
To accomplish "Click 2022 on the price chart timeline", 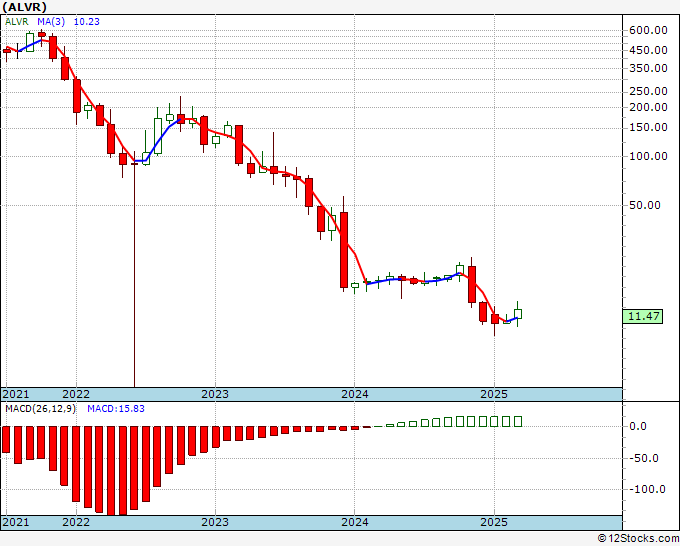I will pyautogui.click(x=76, y=394).
